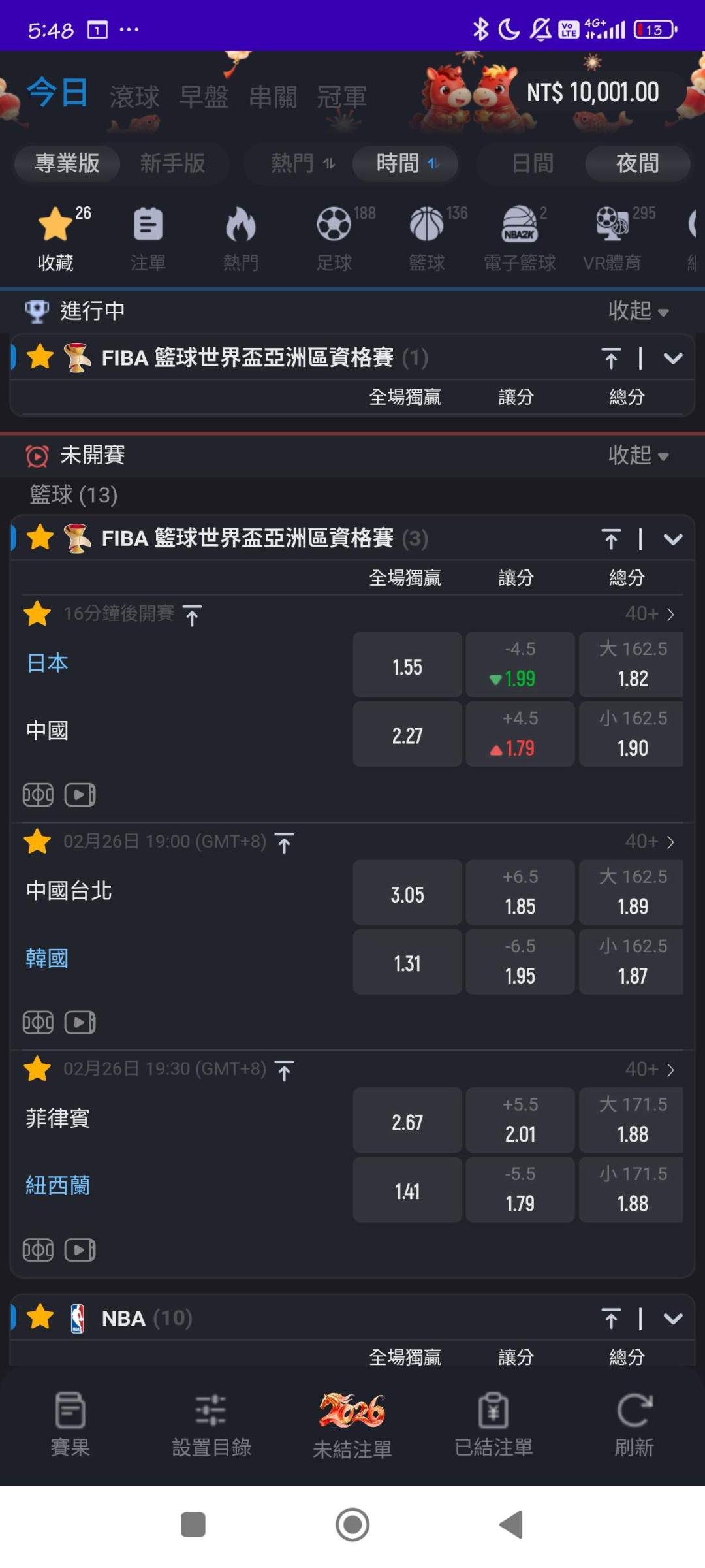Open live video for 日本 vs 中國
The width and height of the screenshot is (705, 1568).
coord(80,795)
